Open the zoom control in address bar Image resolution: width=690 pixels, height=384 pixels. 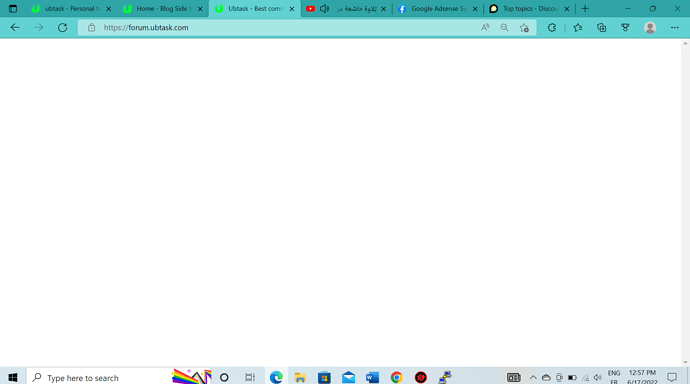click(x=504, y=27)
